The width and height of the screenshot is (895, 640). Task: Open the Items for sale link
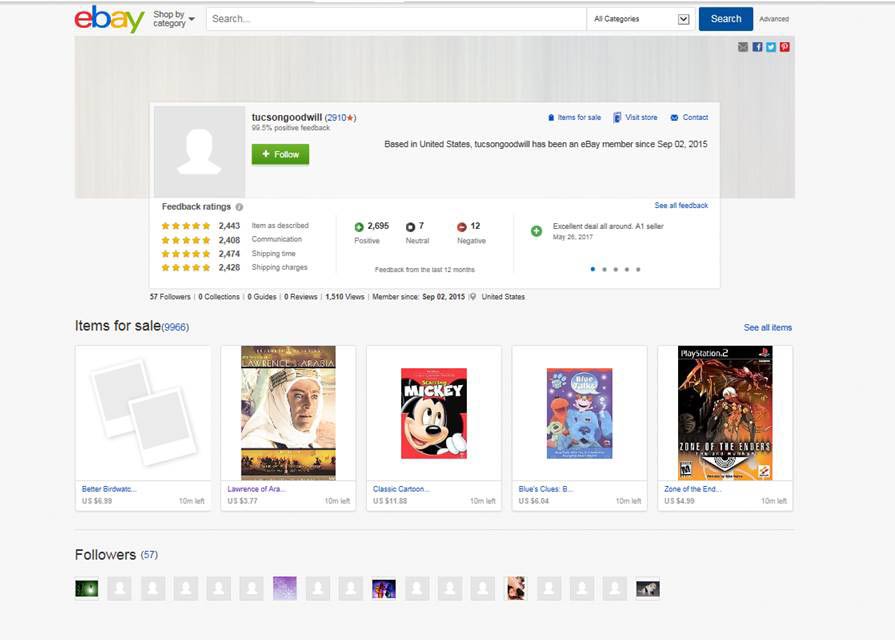pos(579,118)
